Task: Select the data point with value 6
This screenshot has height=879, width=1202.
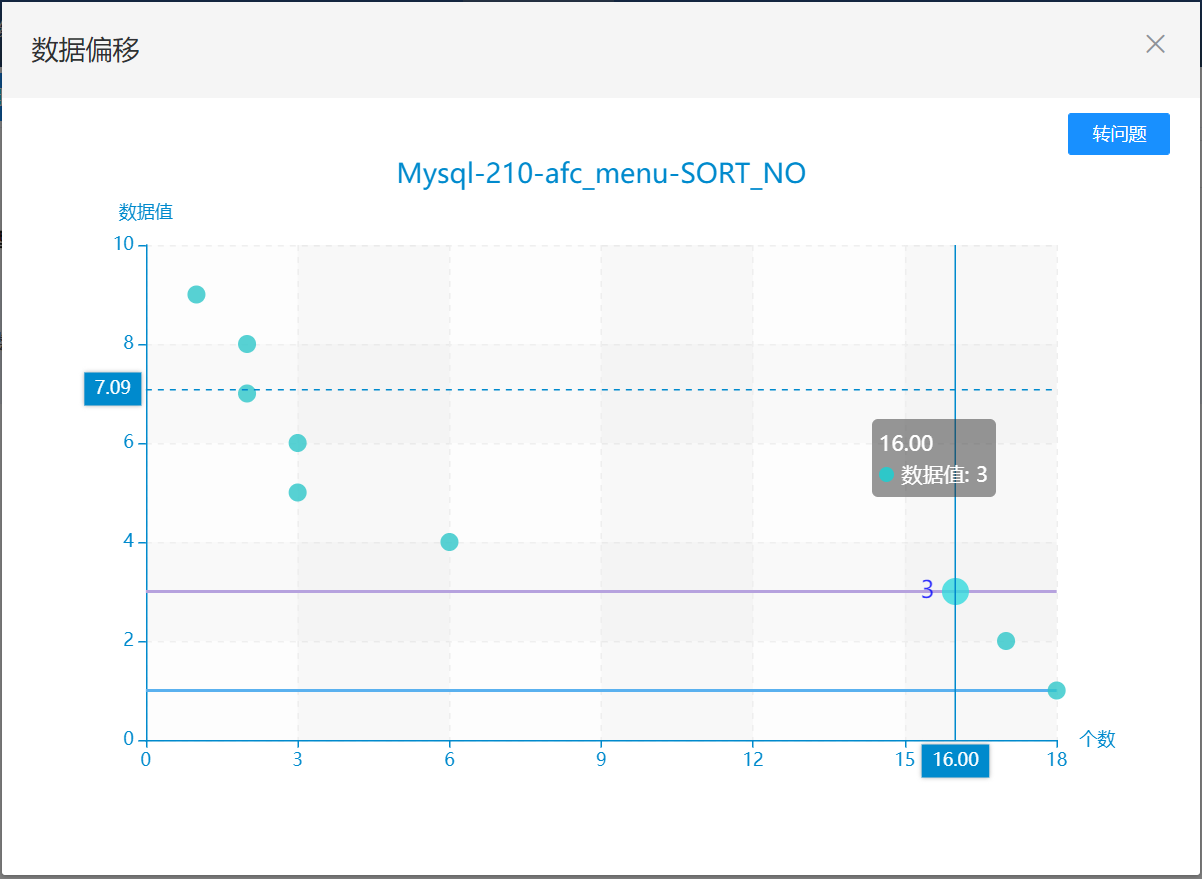Action: (297, 443)
